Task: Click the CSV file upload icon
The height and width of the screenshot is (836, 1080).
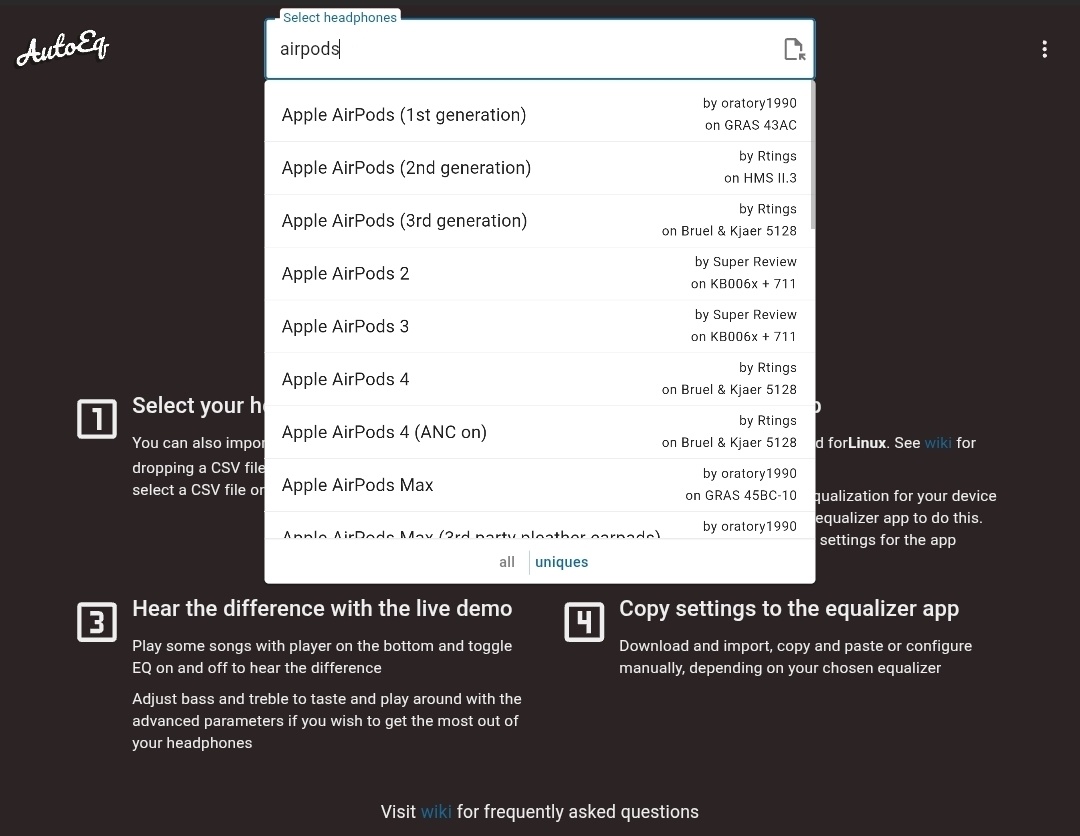Action: pyautogui.click(x=794, y=49)
